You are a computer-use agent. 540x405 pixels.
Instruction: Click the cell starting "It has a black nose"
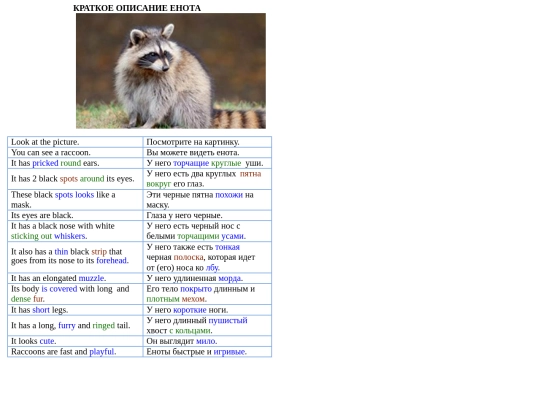pos(75,231)
